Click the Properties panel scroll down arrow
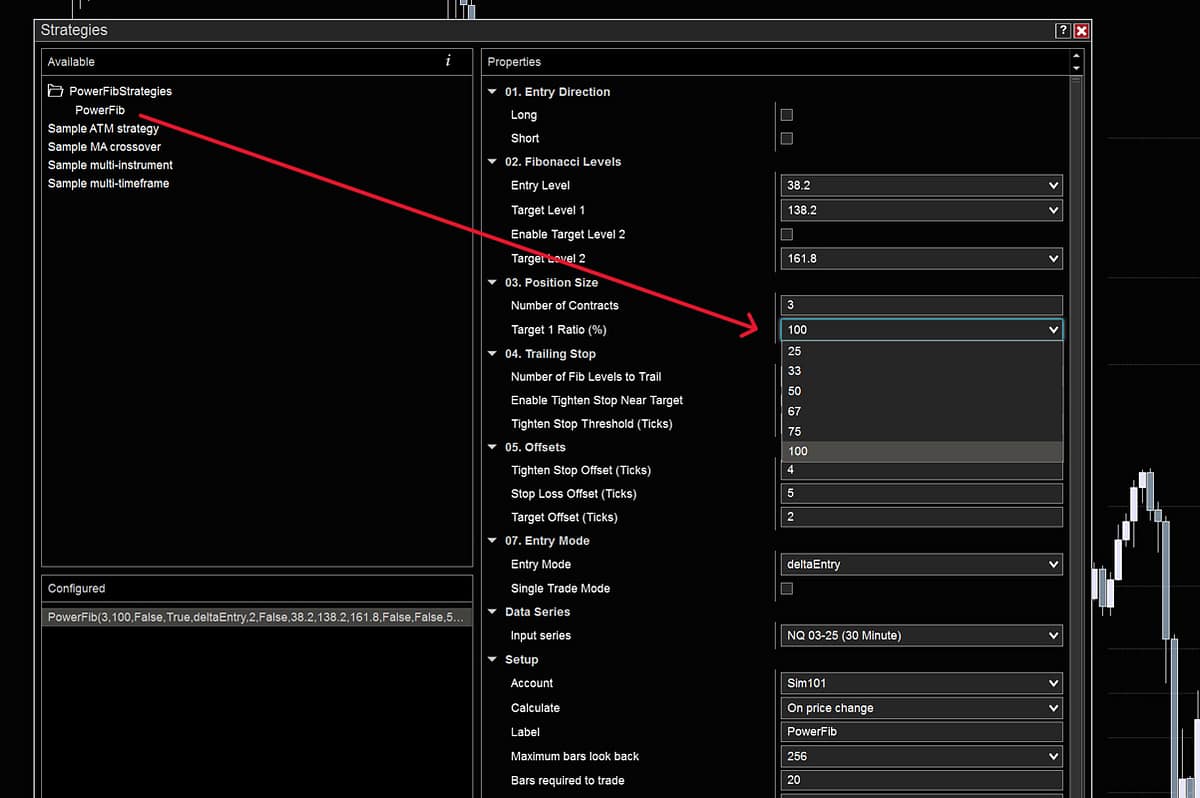Screen dimensions: 1200x798 click(x=1076, y=68)
